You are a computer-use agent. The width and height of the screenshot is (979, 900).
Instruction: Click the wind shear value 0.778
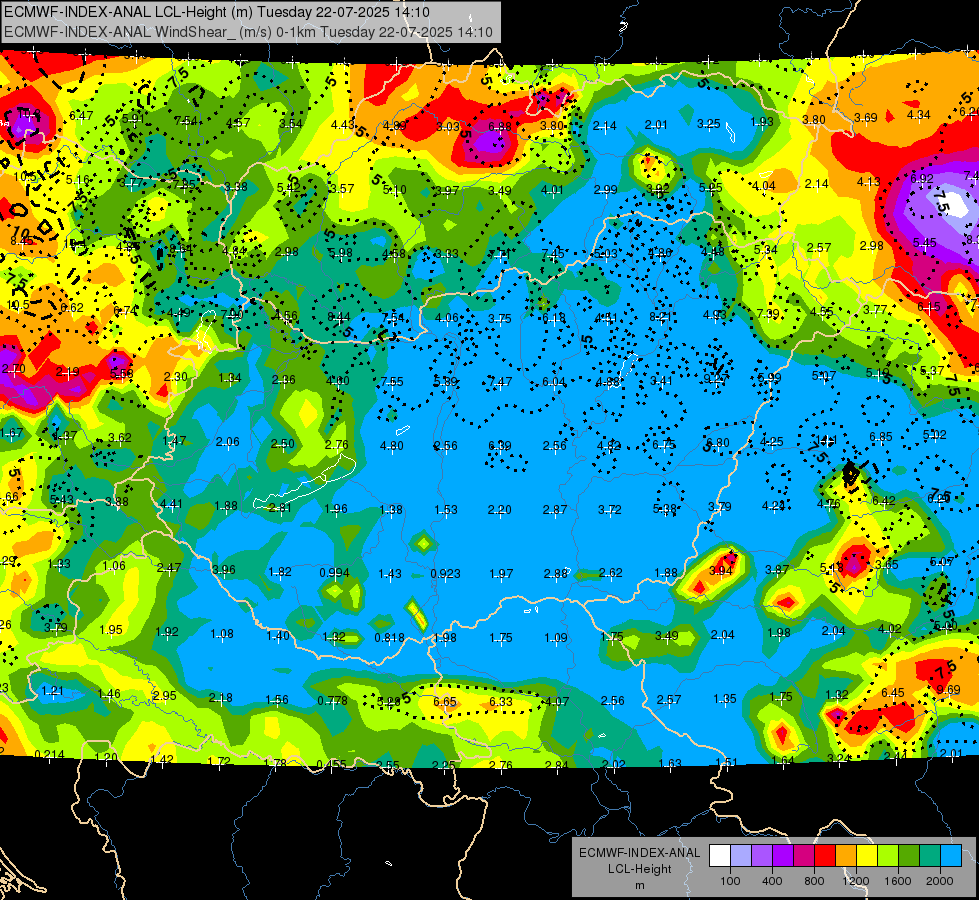coord(332,701)
